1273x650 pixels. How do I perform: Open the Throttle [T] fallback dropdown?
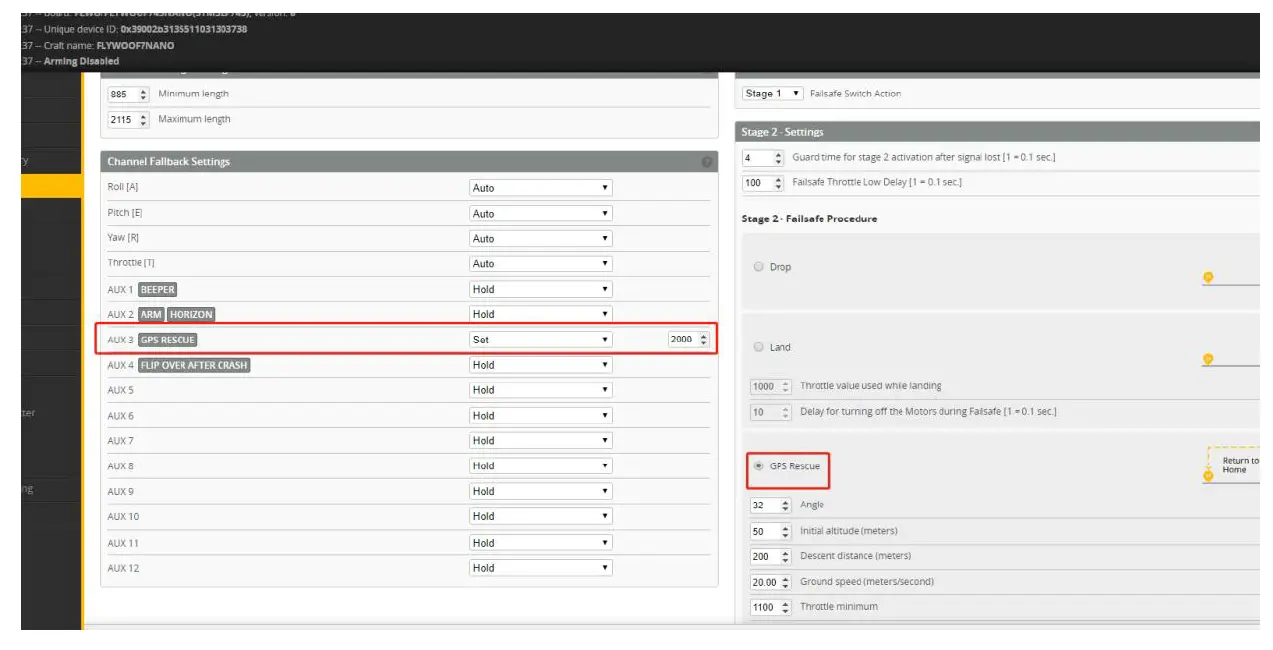point(540,264)
